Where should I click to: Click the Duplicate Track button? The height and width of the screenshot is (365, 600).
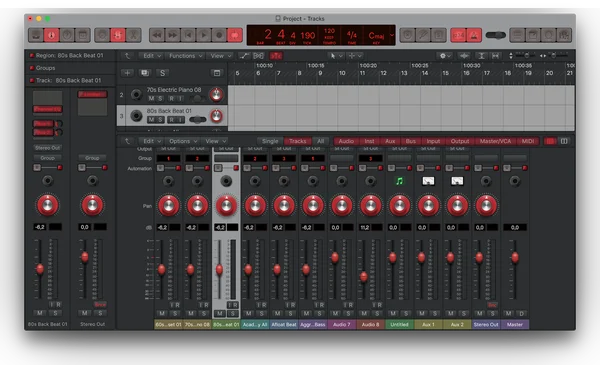145,73
